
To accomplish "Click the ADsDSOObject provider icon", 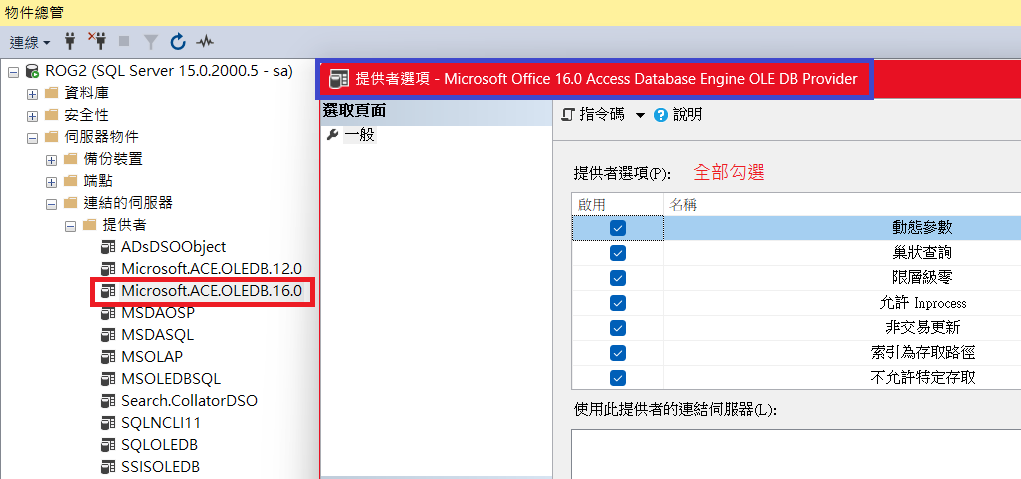I will point(108,247).
